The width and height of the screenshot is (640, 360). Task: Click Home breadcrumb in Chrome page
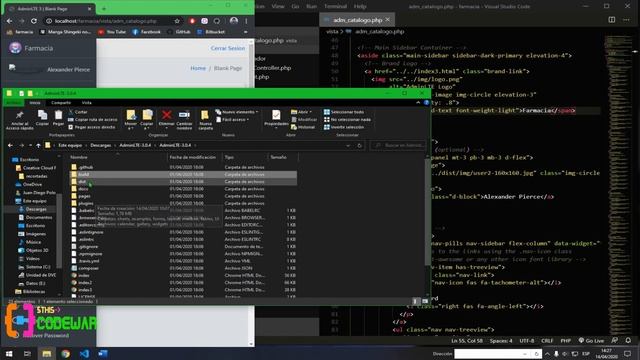pyautogui.click(x=198, y=68)
